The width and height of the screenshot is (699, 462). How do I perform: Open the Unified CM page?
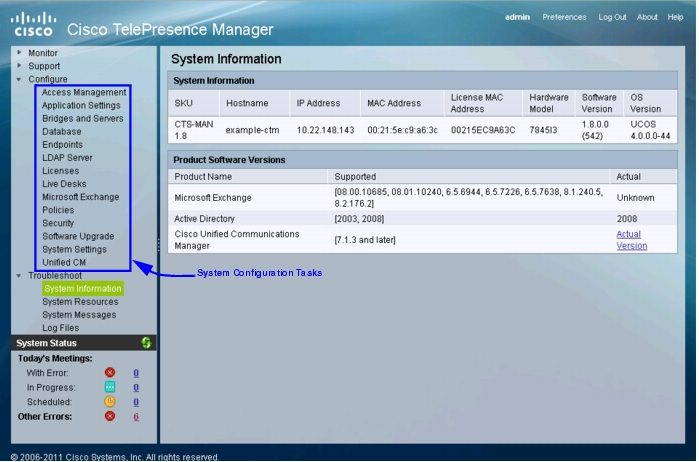pos(64,262)
